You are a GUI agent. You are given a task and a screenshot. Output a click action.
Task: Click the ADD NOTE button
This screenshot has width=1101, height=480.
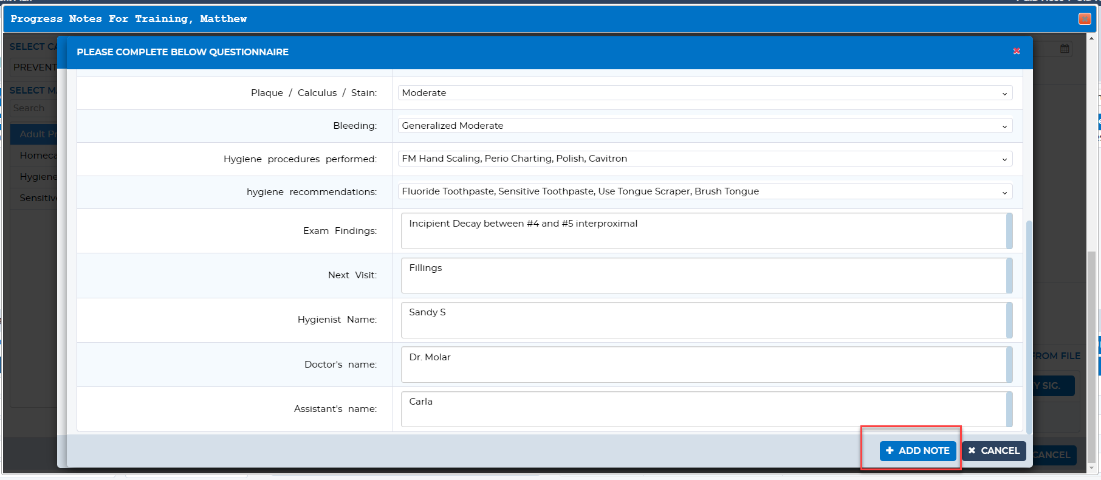[918, 451]
